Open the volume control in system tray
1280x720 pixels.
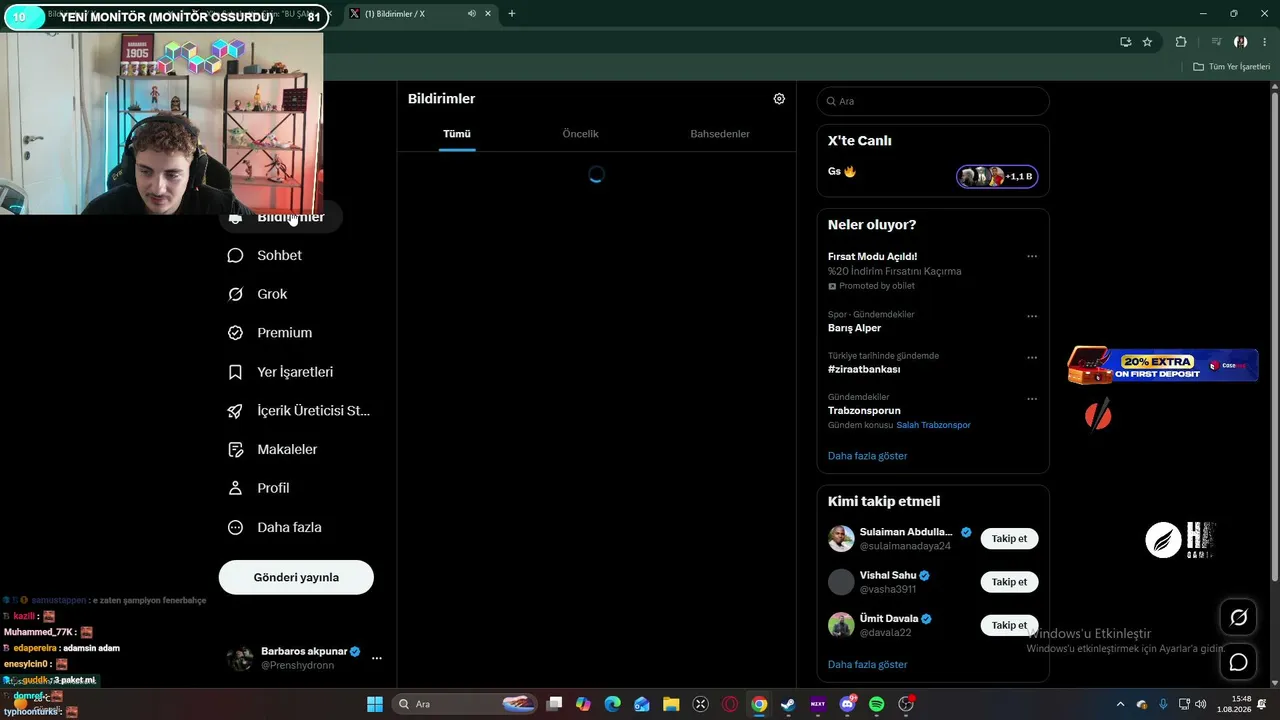[1200, 704]
